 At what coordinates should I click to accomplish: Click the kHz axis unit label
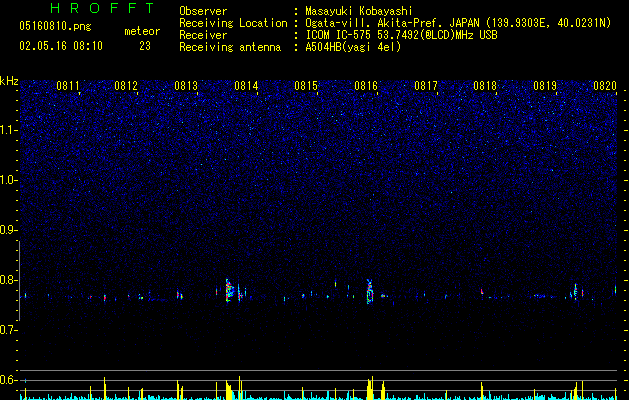coord(9,81)
